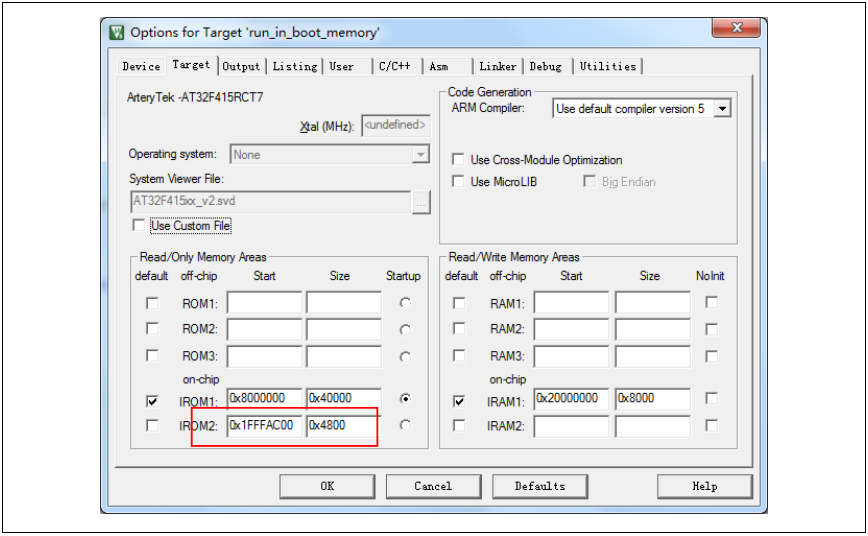Go to the Listing tab
This screenshot has width=868, height=536.
pyautogui.click(x=294, y=66)
